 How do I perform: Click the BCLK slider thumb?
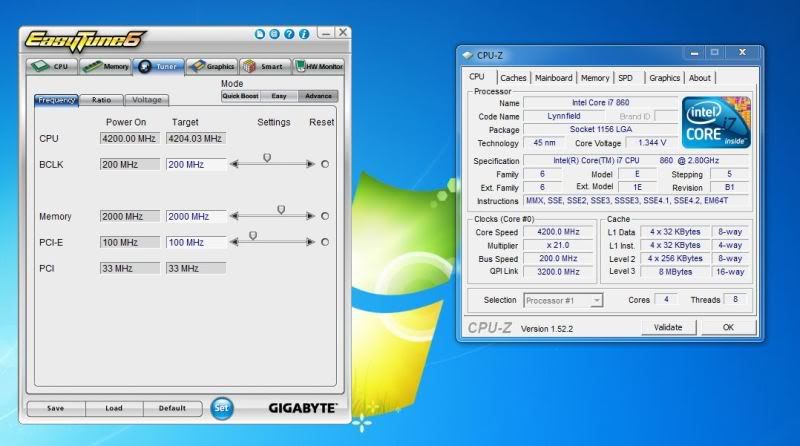267,158
